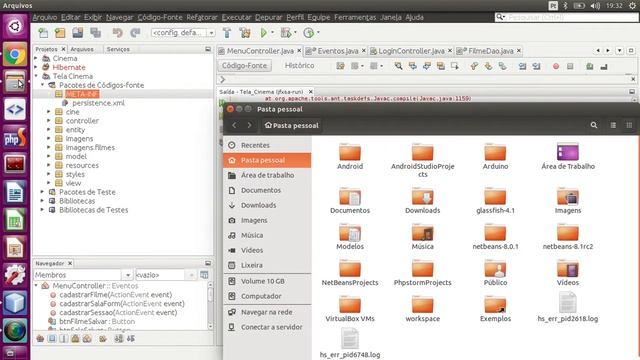The width and height of the screenshot is (640, 360).
Task: Click the Undo arrow in NetBeans toolbar
Action: click(118, 33)
